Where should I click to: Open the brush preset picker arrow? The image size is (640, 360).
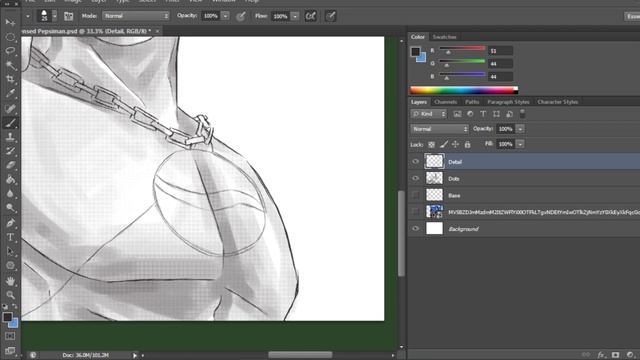click(x=54, y=16)
